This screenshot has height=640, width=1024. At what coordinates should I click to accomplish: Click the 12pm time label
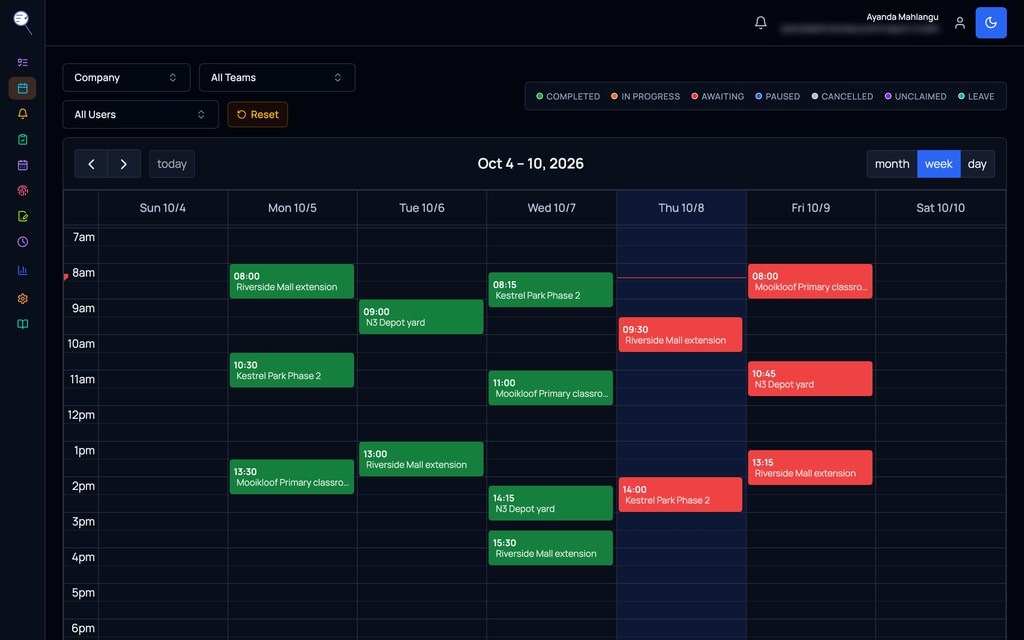tap(81, 415)
